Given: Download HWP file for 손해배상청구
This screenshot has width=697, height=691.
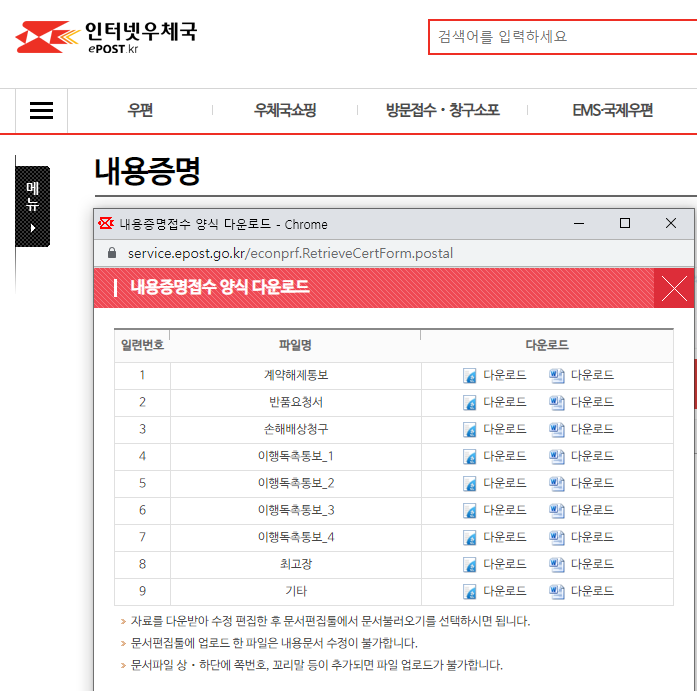Looking at the screenshot, I should 494,430.
